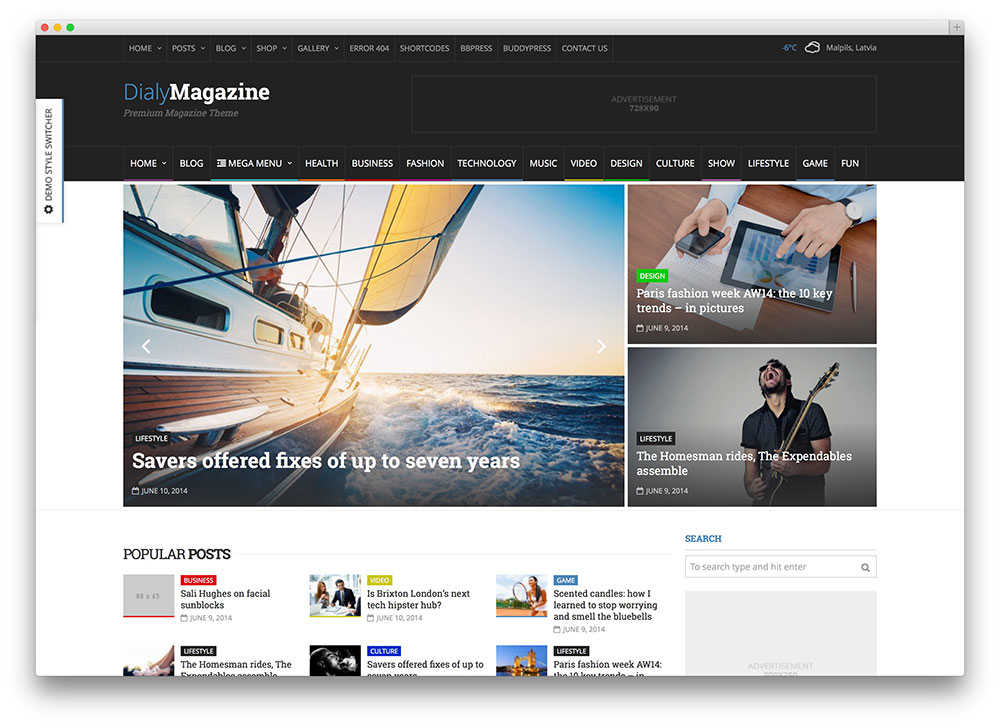Viewport: 1000px width, 727px height.
Task: Click the 'Premium Magazine Theme' tagline
Action: click(181, 113)
